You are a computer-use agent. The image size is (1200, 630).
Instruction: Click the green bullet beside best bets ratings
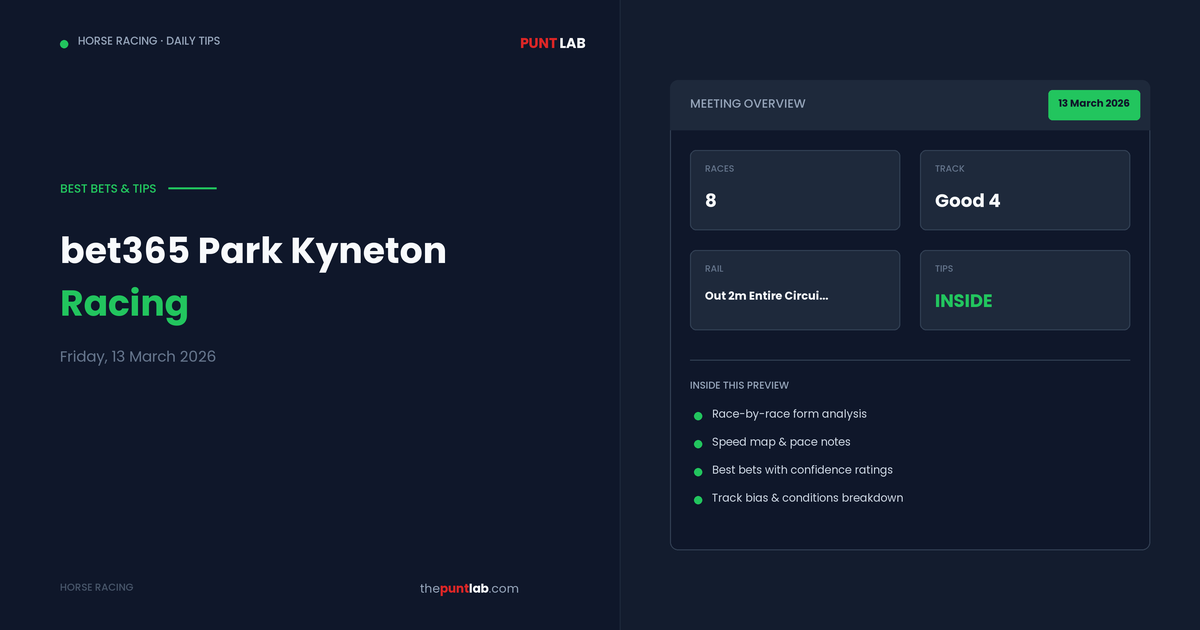697,470
